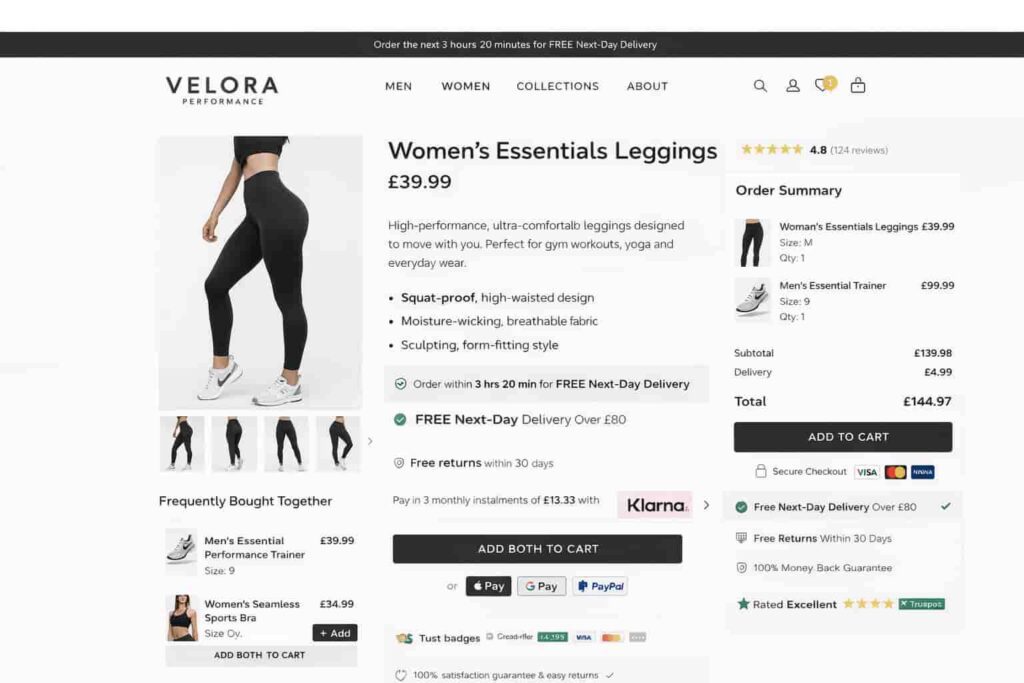Open the COLLECTIONS menu
Screen dimensions: 1024x683
[558, 86]
